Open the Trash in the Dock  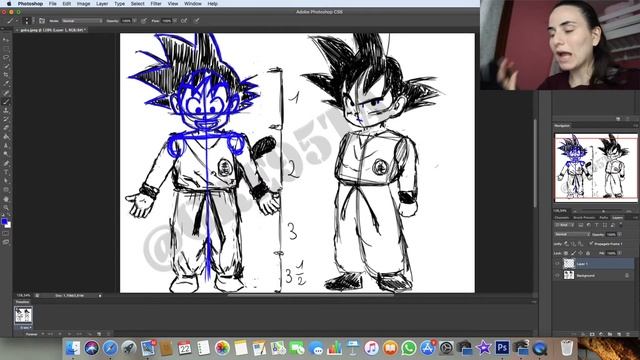point(567,348)
